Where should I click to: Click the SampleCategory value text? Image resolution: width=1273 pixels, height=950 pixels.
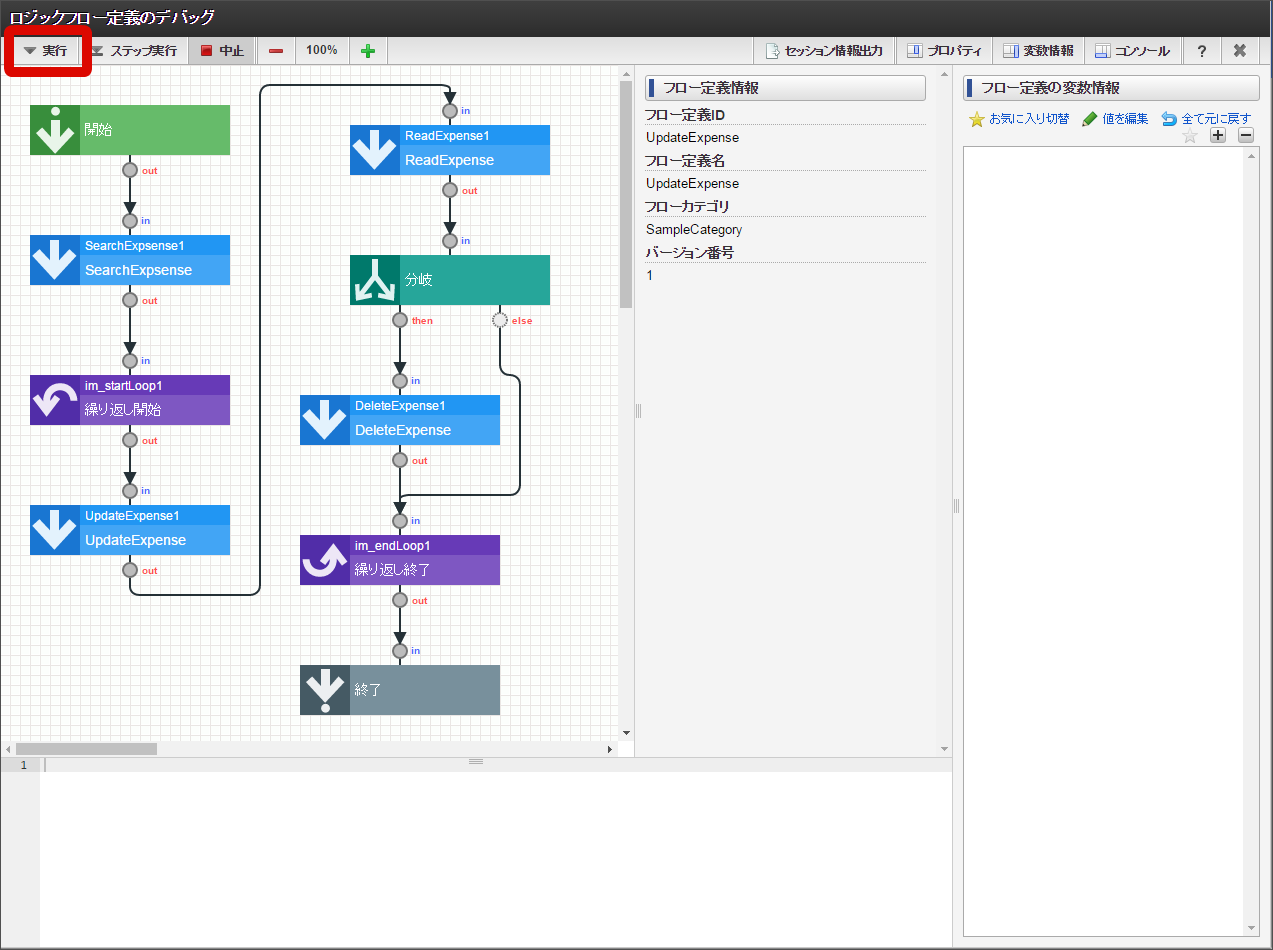click(x=694, y=230)
